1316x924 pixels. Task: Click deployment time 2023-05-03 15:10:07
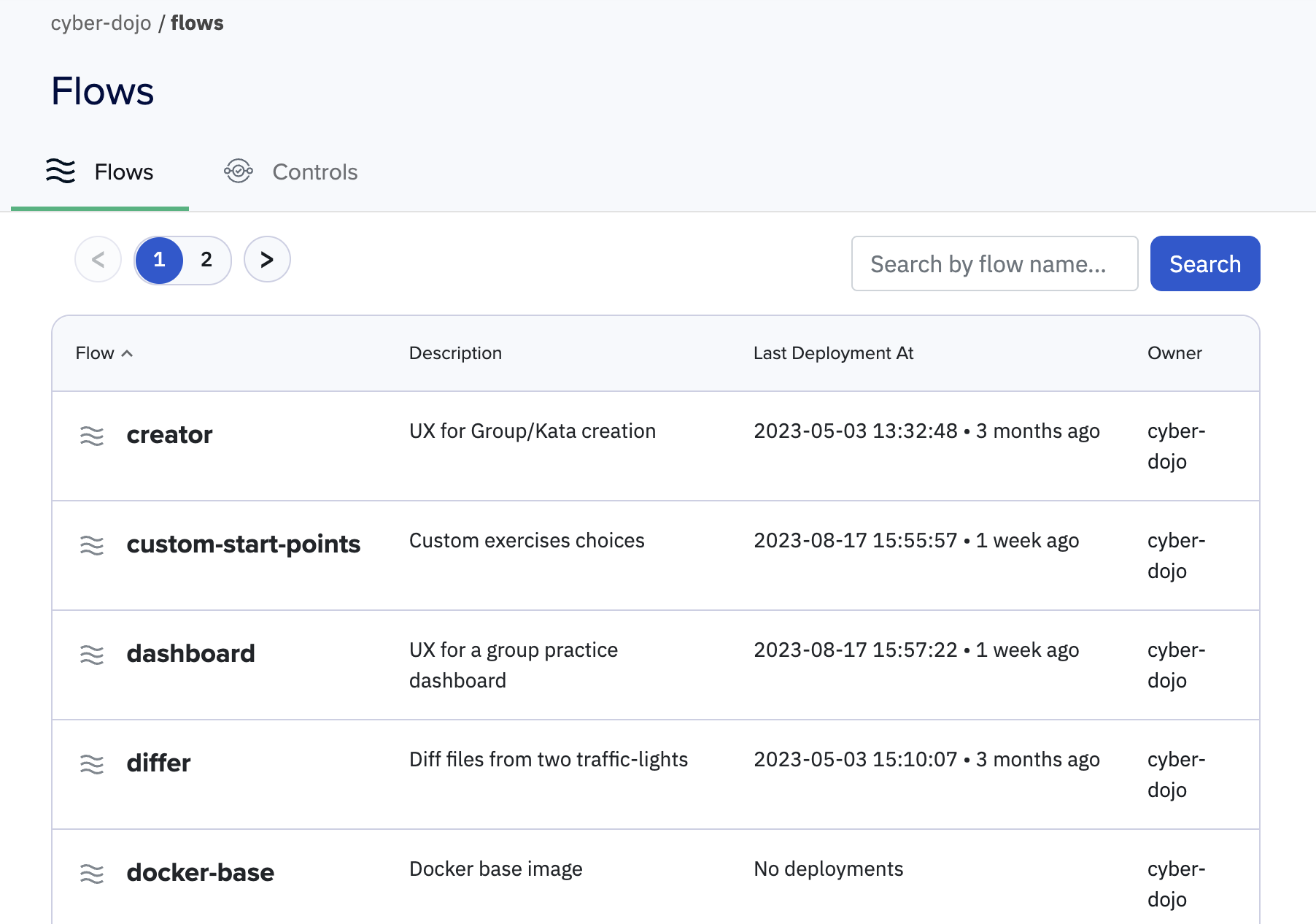[x=856, y=760]
